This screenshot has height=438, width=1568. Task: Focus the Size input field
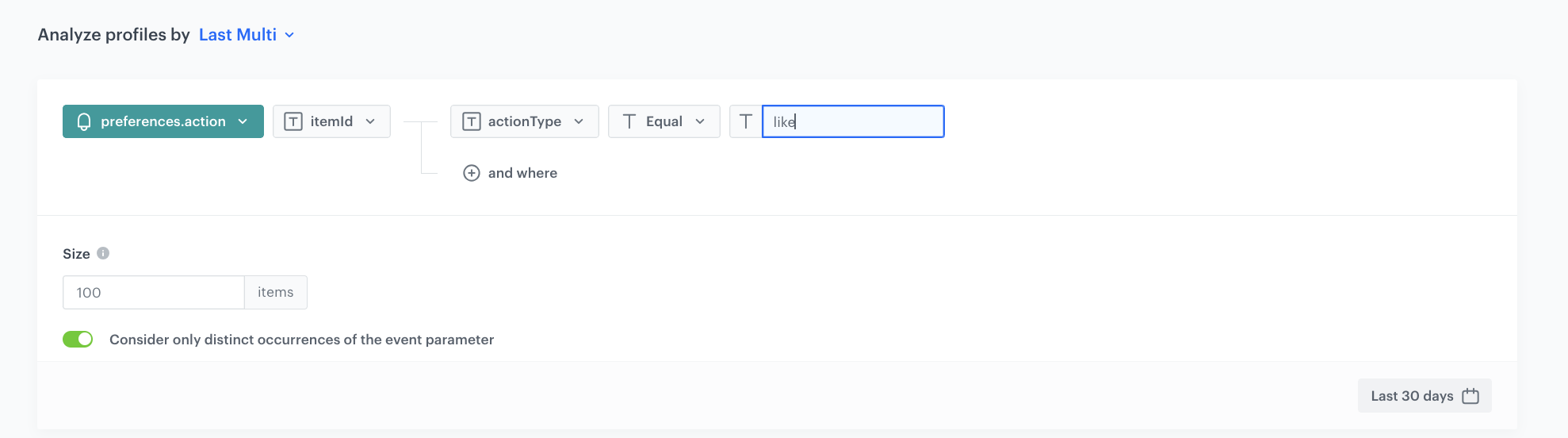153,293
